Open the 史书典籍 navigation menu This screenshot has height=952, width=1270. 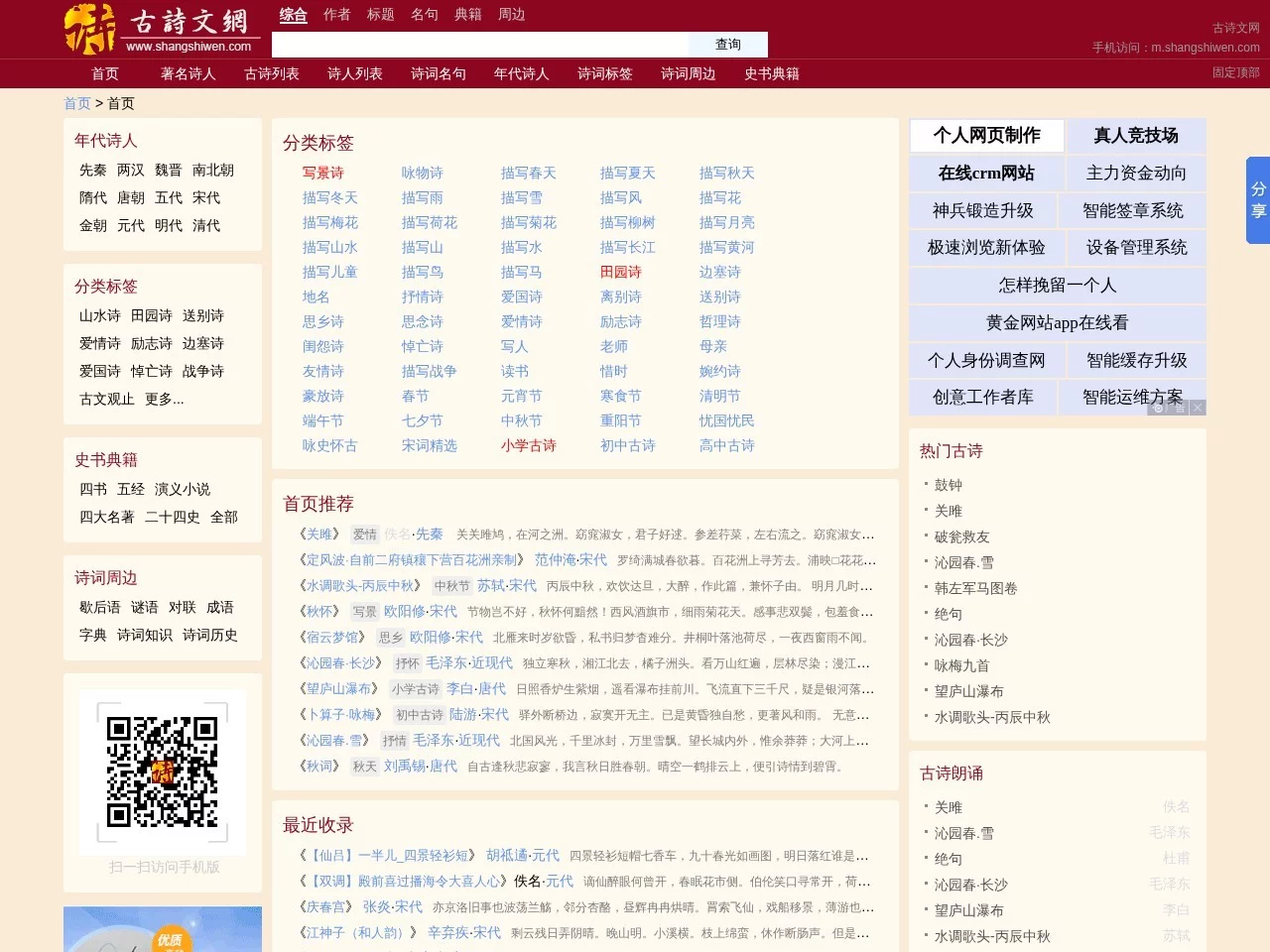[x=773, y=73]
